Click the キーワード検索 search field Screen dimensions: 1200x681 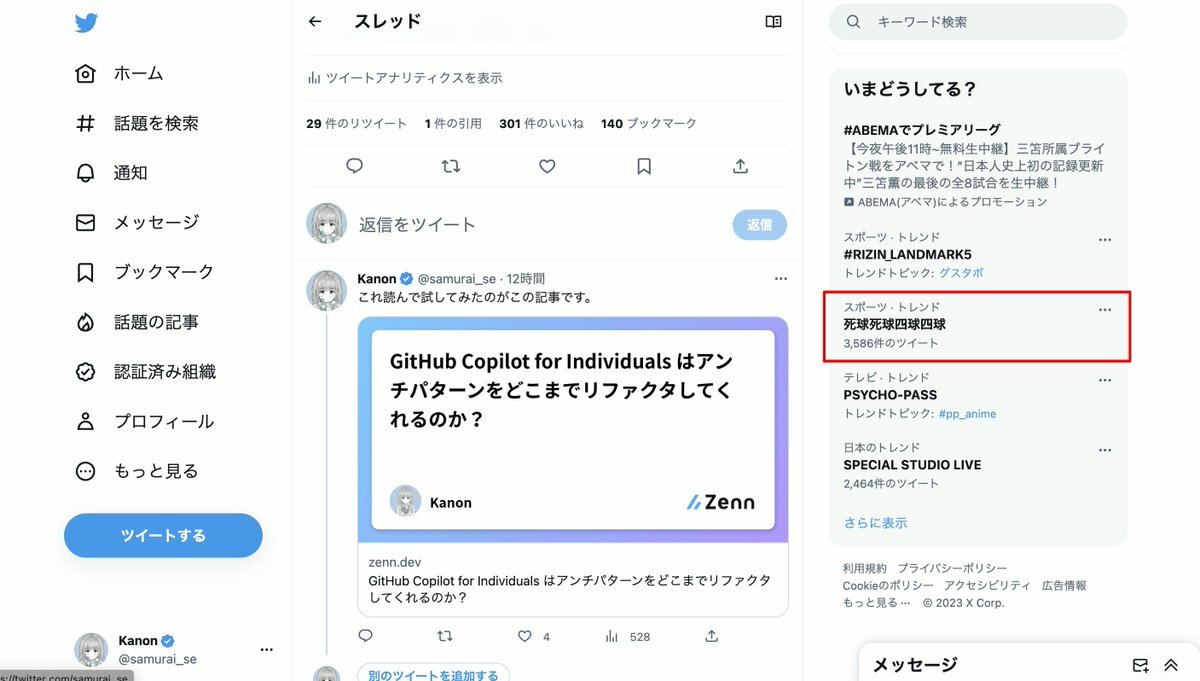(x=978, y=21)
